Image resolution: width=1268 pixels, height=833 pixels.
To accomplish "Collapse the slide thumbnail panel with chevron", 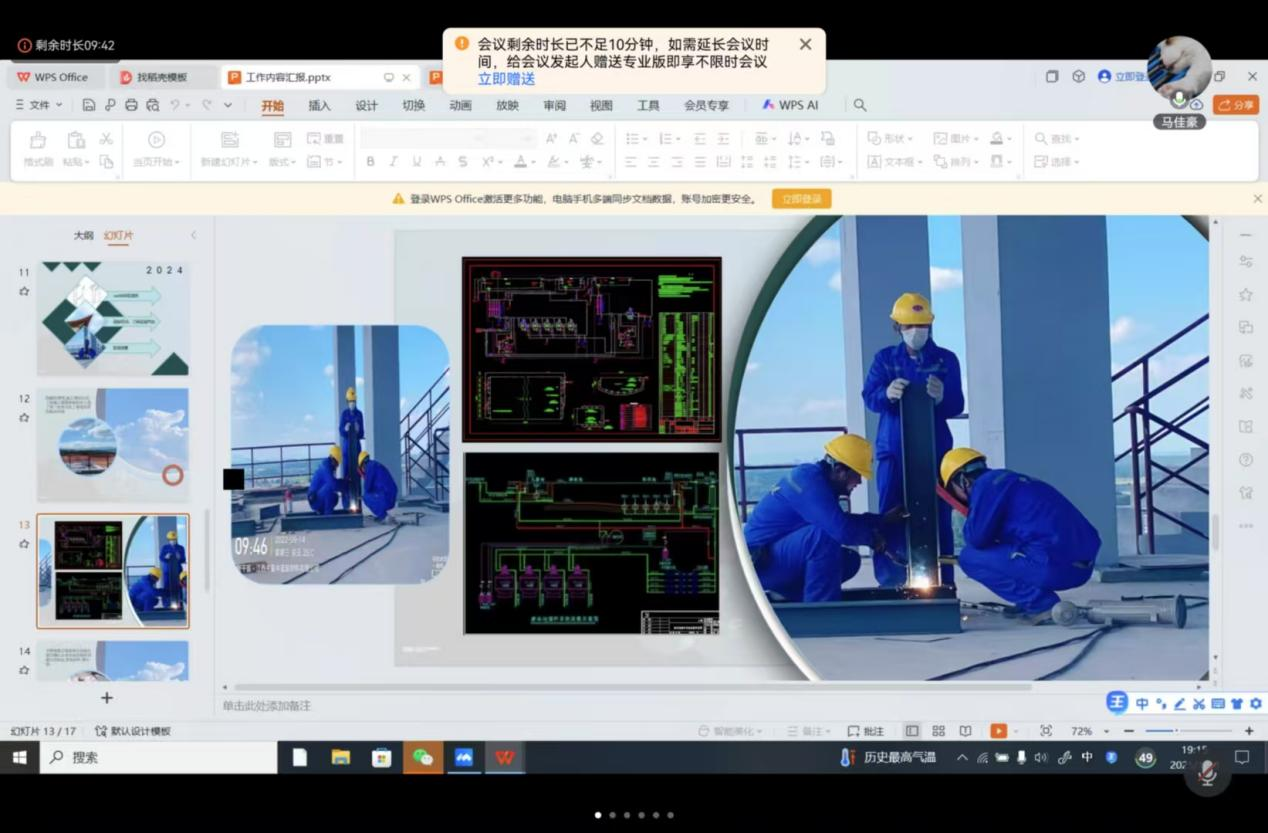I will 194,236.
